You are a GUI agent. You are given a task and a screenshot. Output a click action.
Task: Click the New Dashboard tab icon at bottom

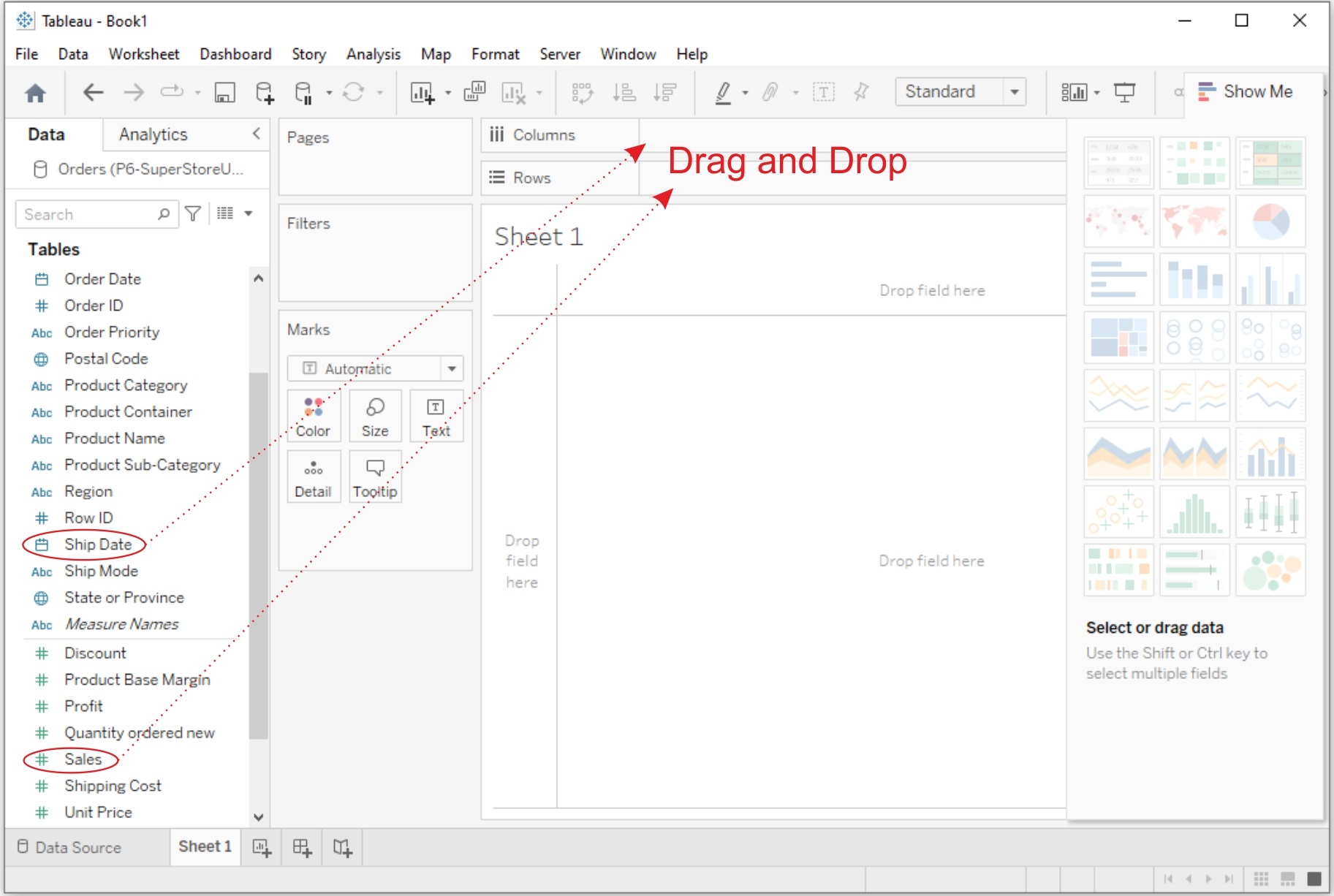302,848
